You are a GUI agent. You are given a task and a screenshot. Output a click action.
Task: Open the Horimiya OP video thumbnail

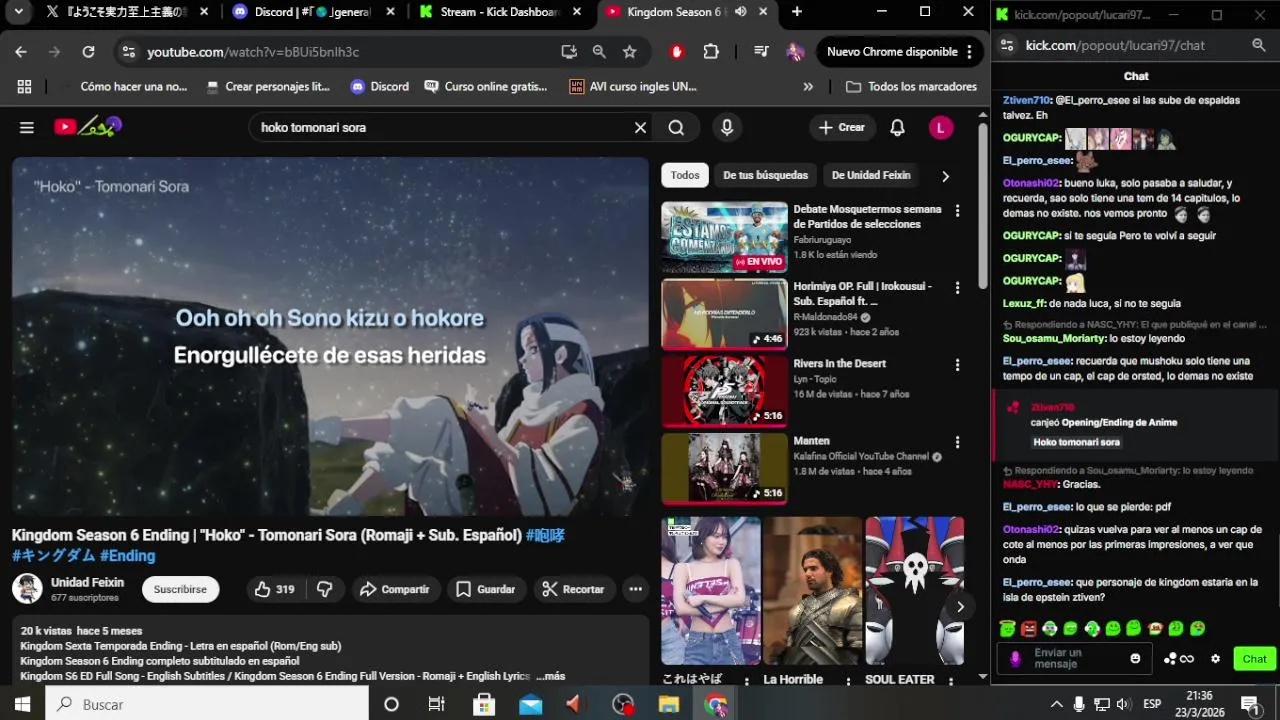tap(724, 314)
